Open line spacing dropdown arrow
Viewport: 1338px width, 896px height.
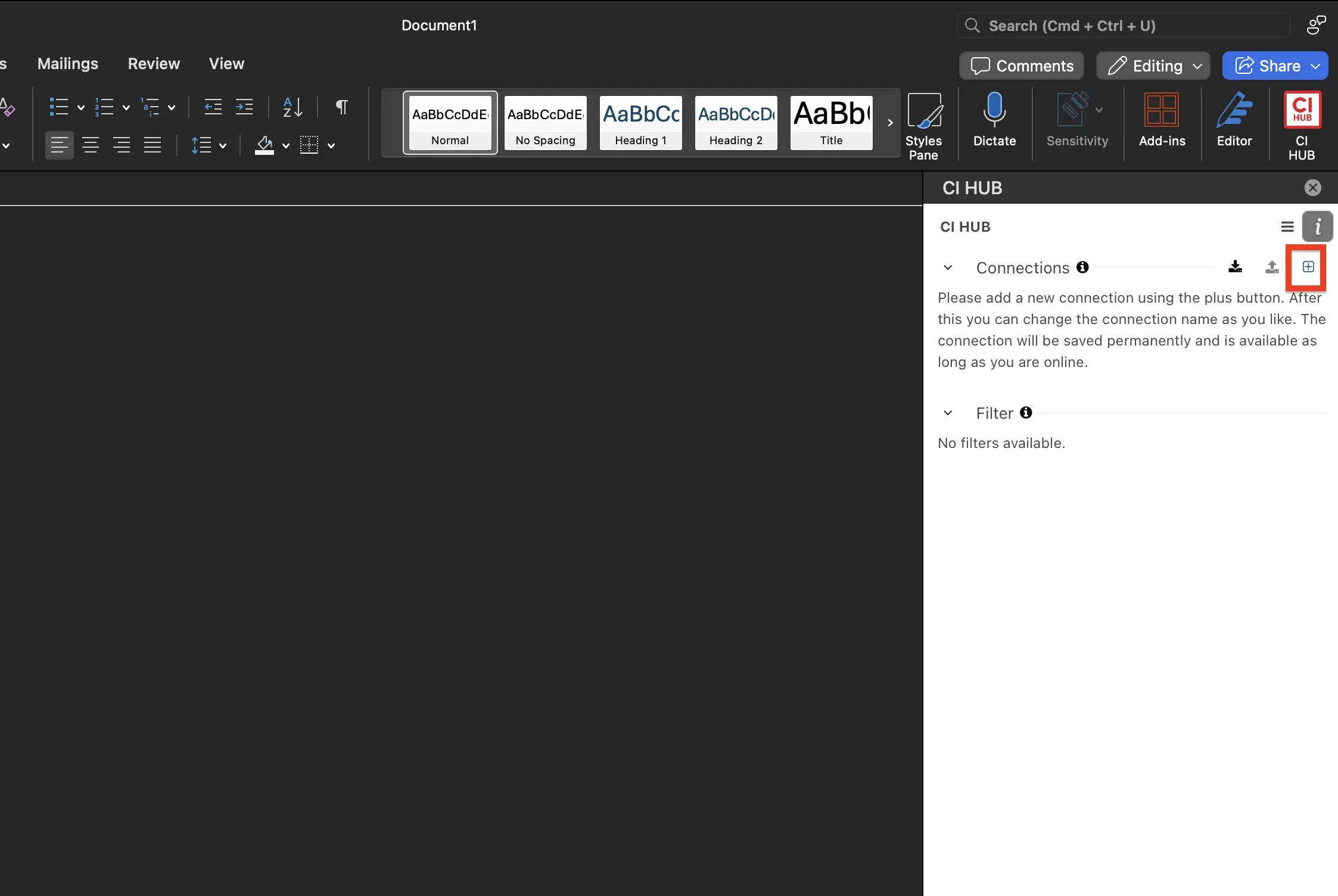tap(223, 146)
